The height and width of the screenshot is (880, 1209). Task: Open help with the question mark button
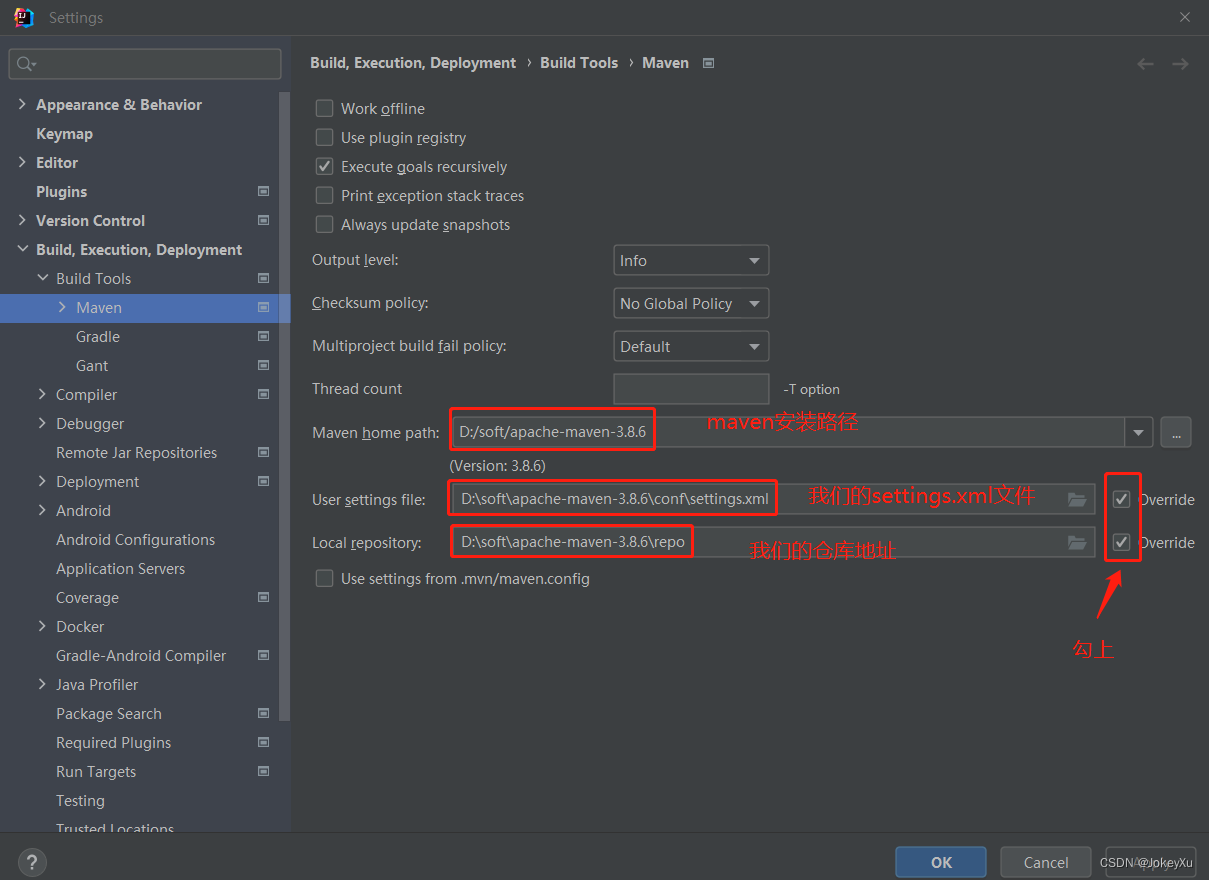(x=32, y=862)
